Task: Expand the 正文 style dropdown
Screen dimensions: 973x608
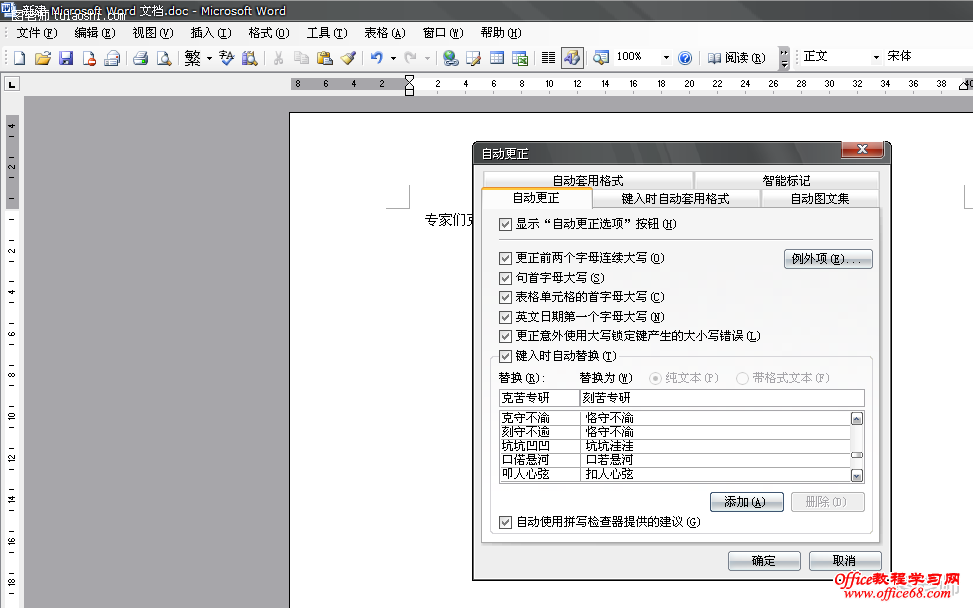Action: click(x=876, y=57)
